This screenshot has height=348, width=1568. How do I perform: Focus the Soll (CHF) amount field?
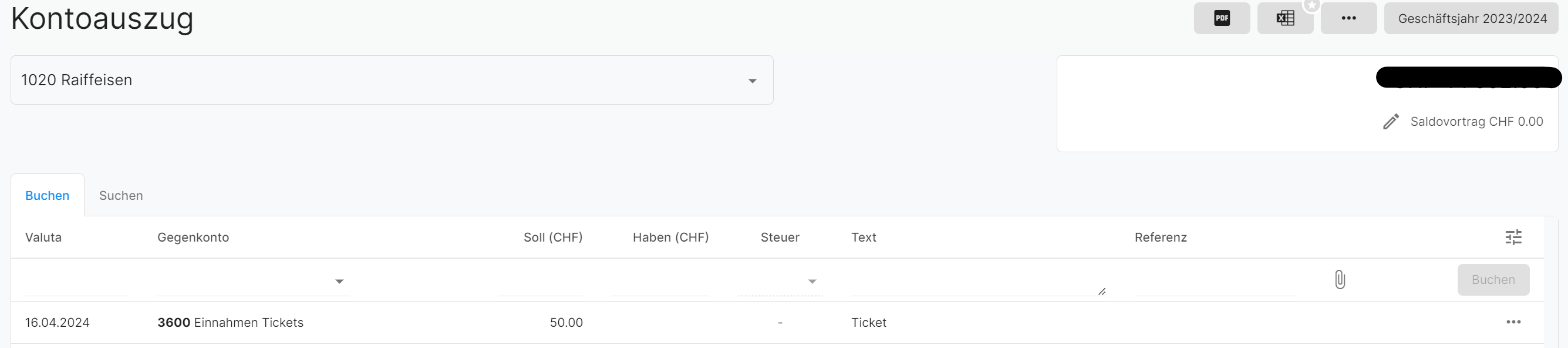[540, 283]
